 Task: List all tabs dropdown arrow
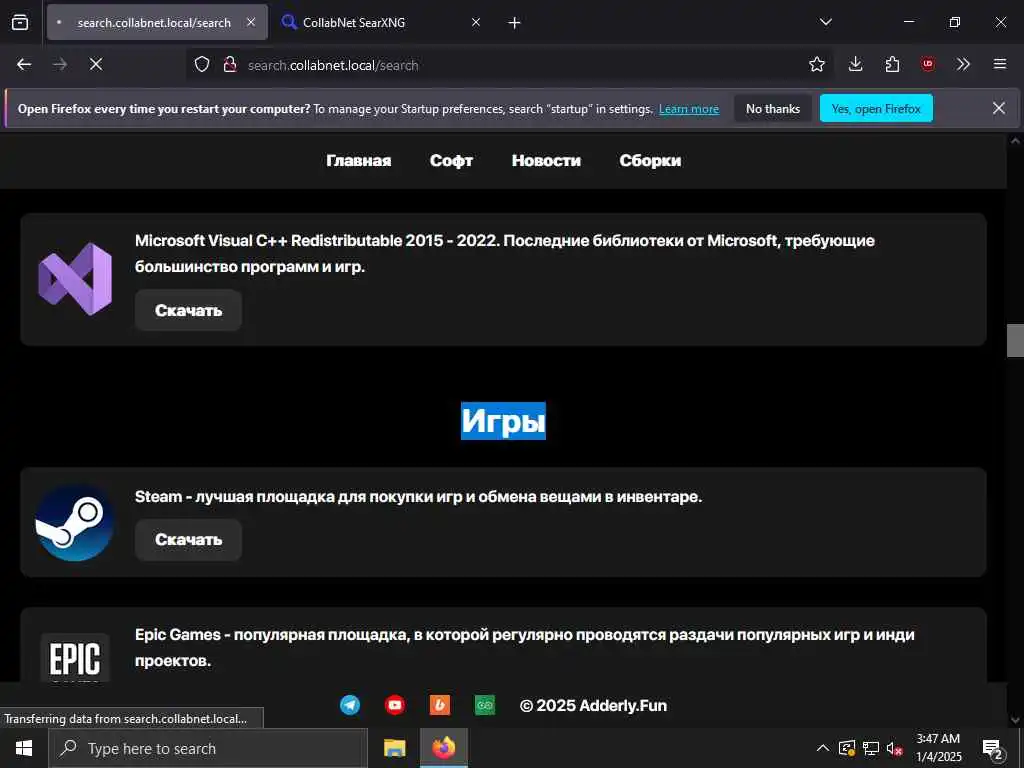click(x=826, y=22)
